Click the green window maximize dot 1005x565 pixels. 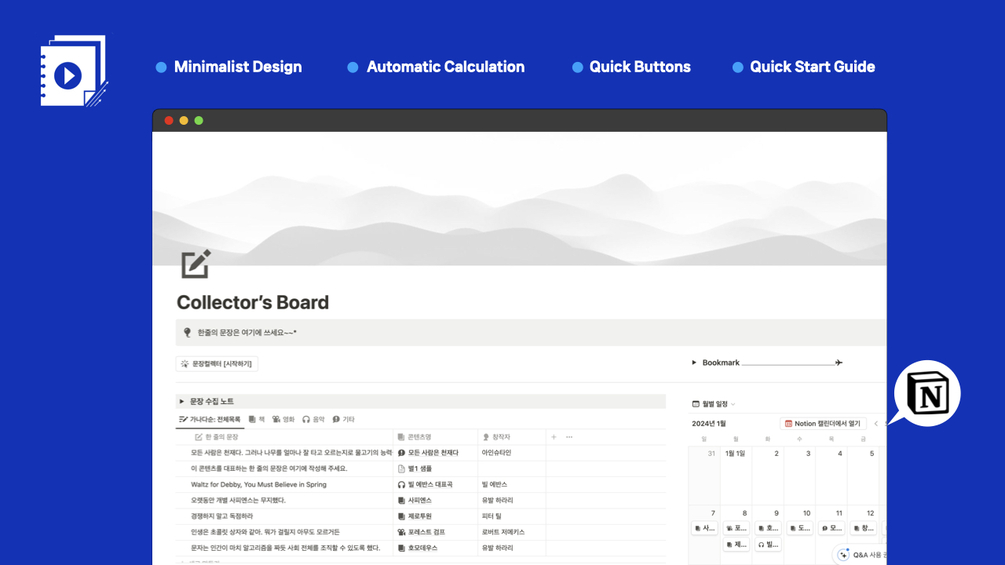point(199,120)
